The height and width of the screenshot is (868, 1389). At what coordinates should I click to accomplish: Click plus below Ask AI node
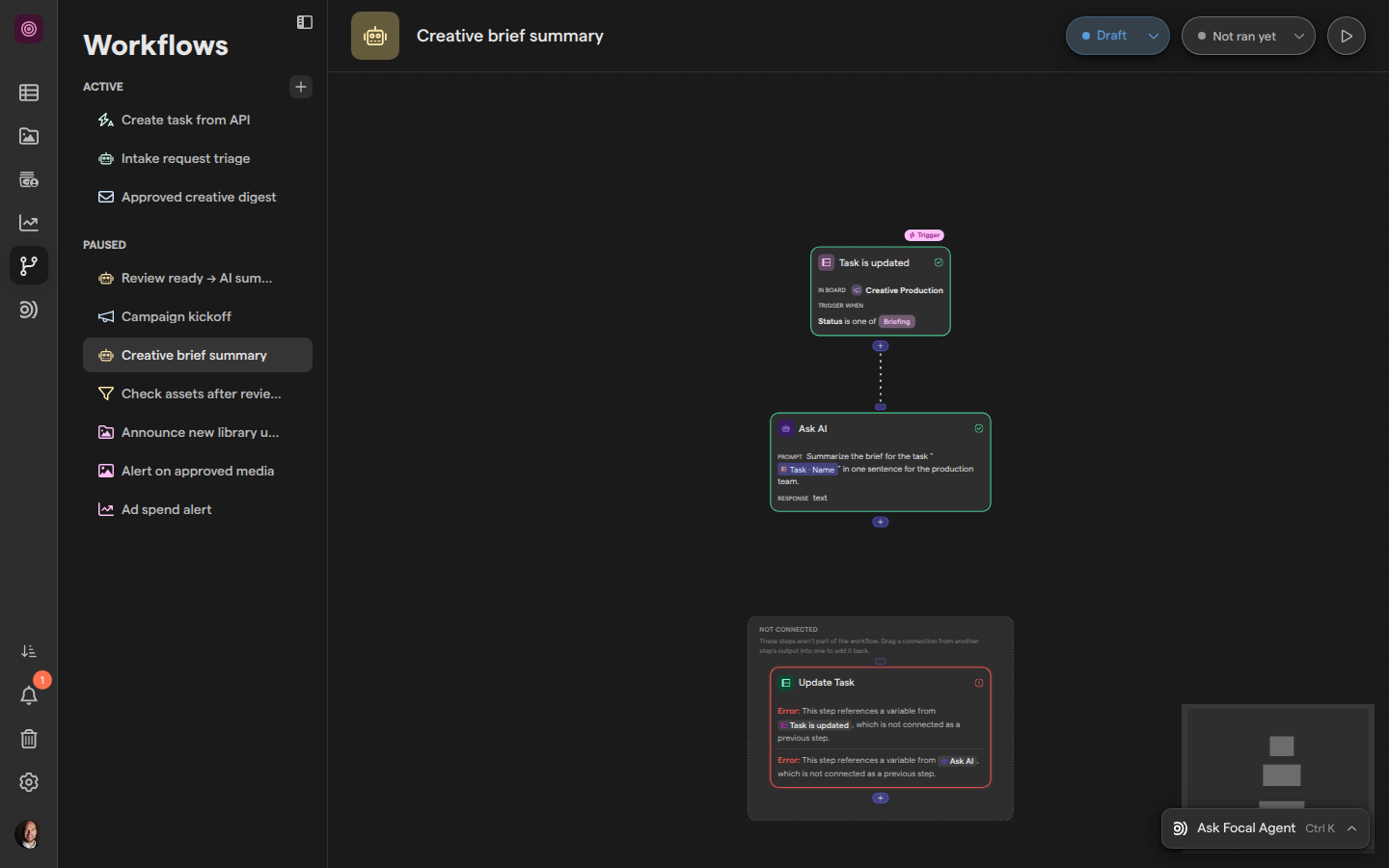point(881,522)
